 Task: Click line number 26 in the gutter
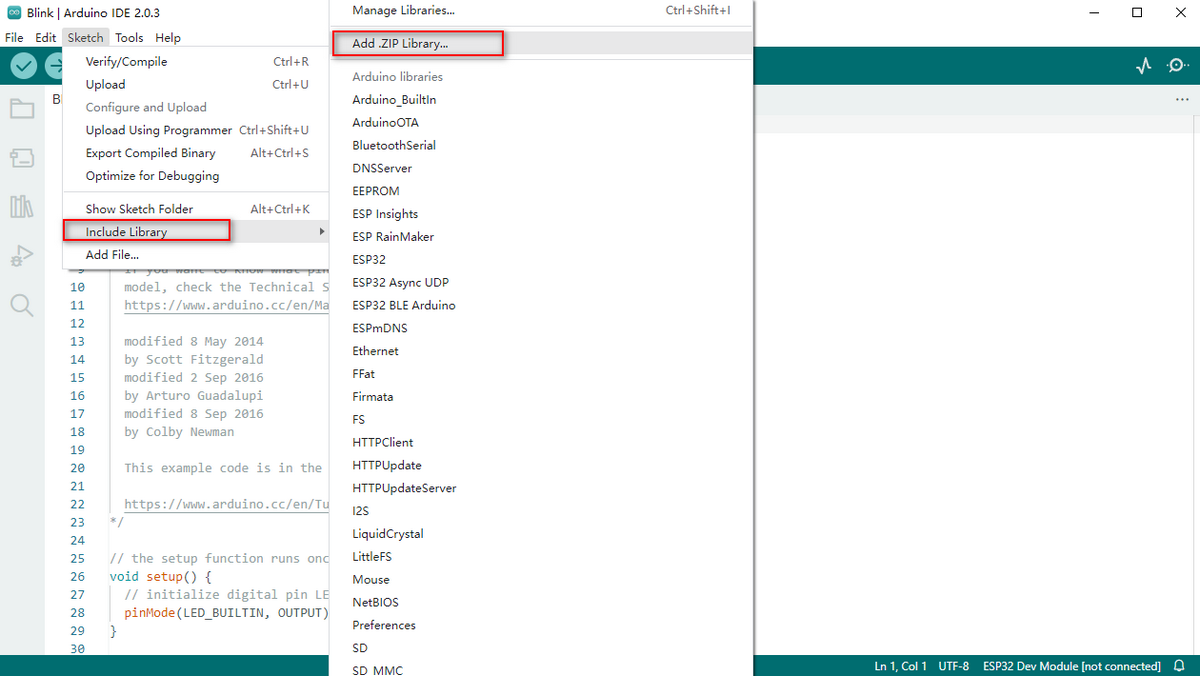click(x=77, y=577)
